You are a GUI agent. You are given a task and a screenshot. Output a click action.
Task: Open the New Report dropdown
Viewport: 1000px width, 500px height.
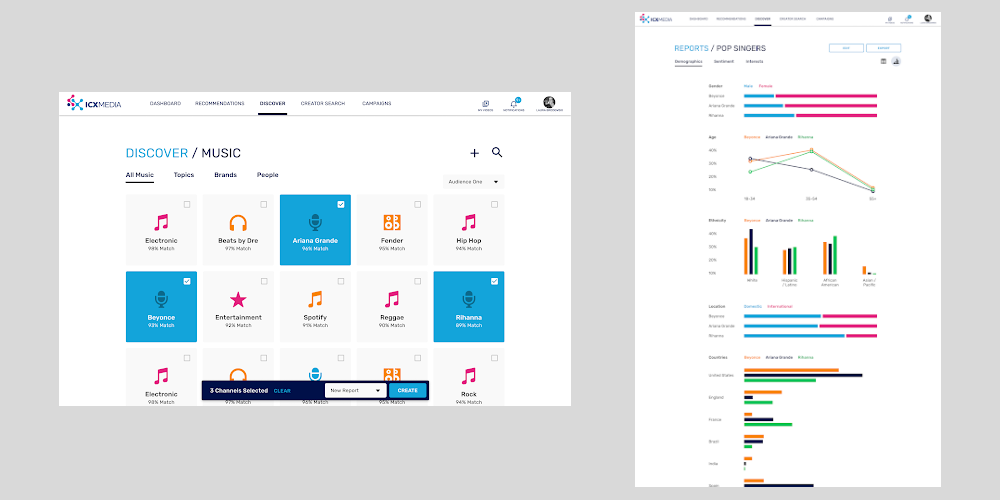pyautogui.click(x=355, y=390)
